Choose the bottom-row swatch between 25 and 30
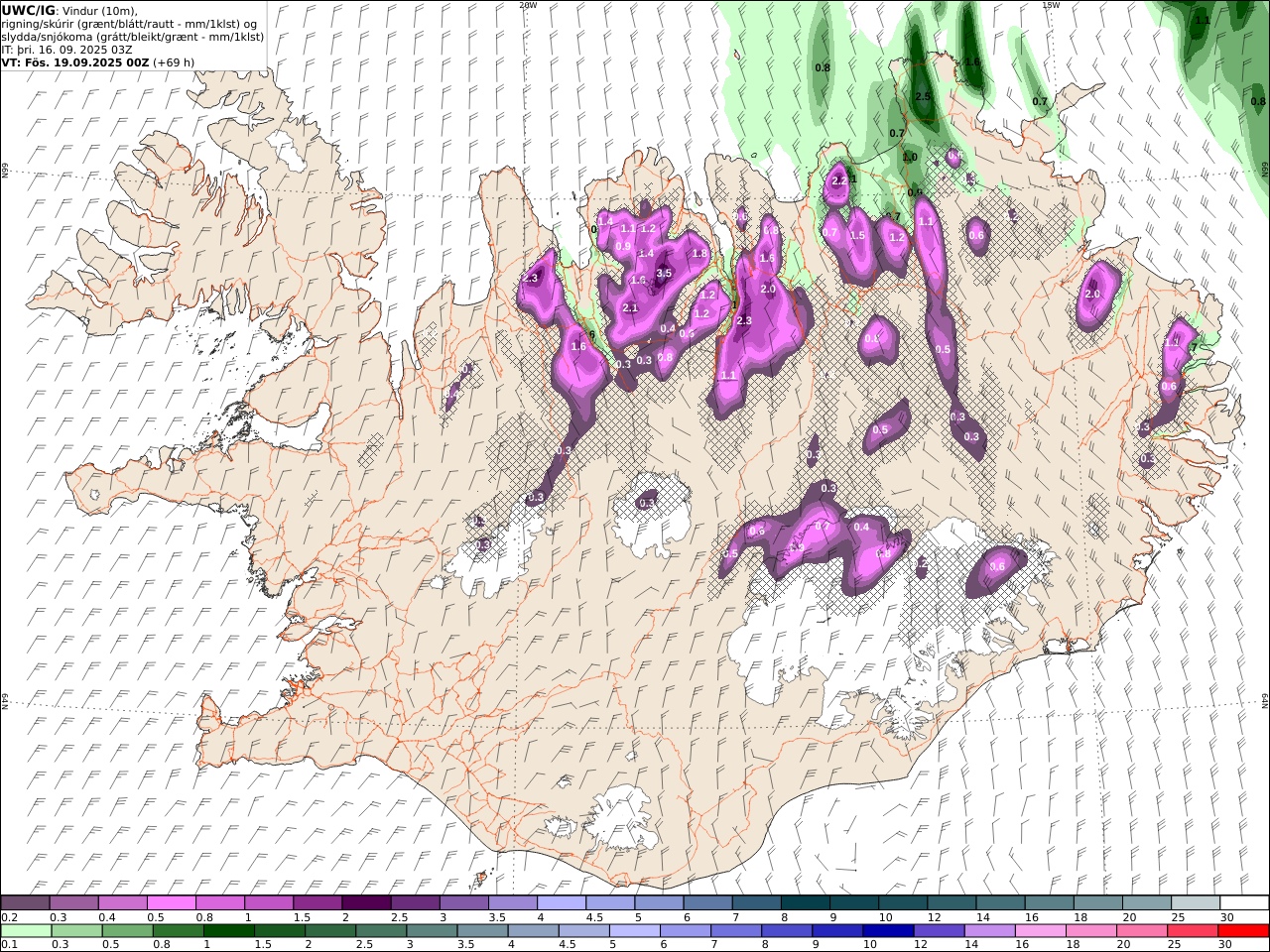The width and height of the screenshot is (1270, 952). click(1193, 931)
